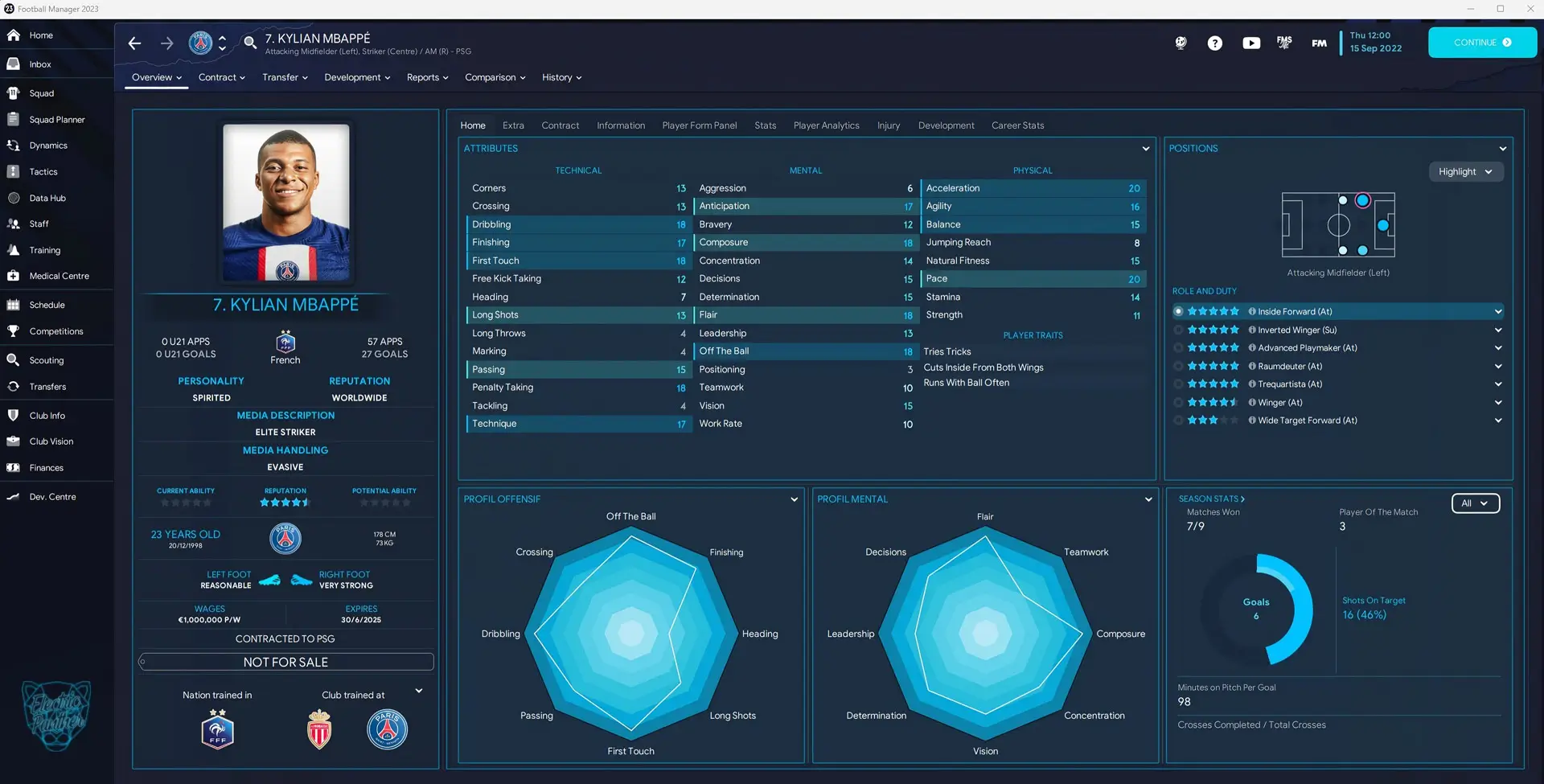The height and width of the screenshot is (784, 1544).
Task: Click the PSG club badge in header
Action: click(200, 43)
